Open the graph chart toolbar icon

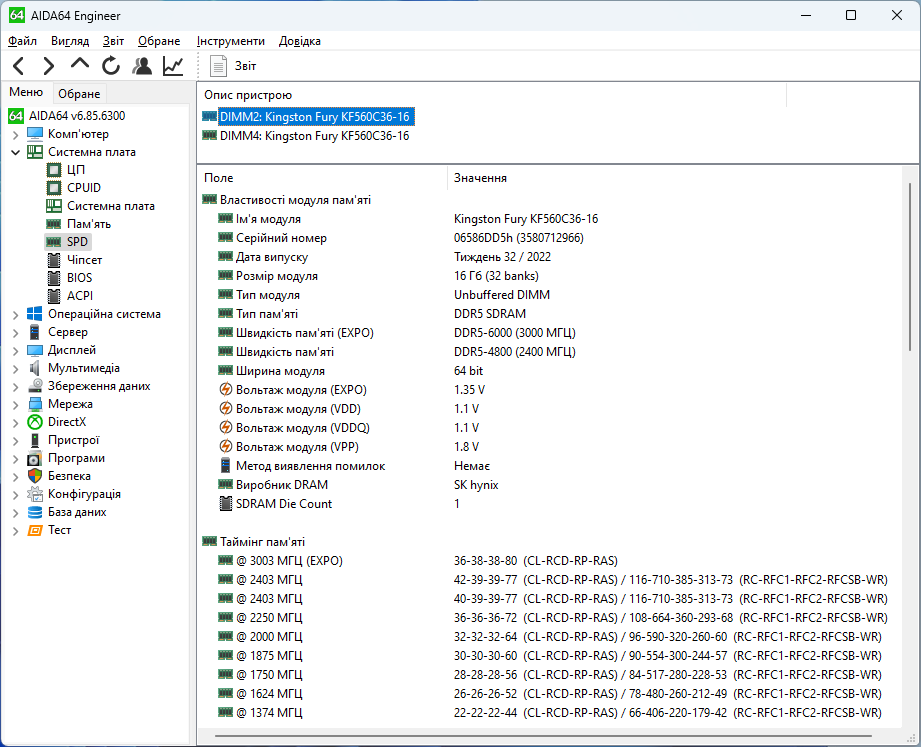click(x=173, y=66)
